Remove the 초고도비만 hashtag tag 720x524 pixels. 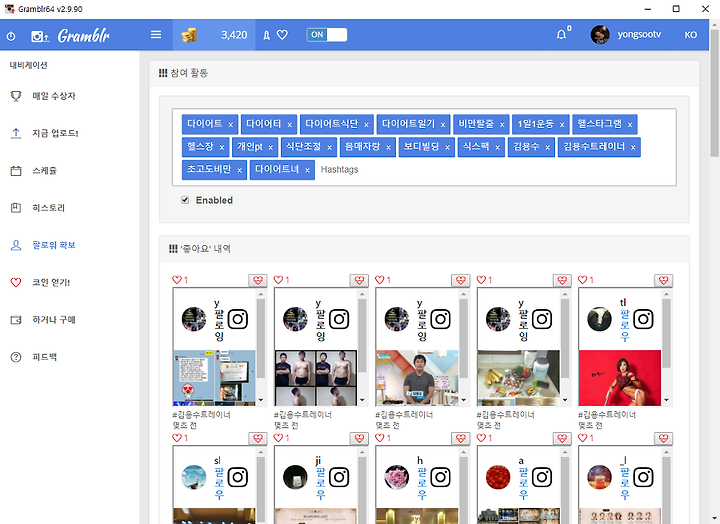pos(240,170)
